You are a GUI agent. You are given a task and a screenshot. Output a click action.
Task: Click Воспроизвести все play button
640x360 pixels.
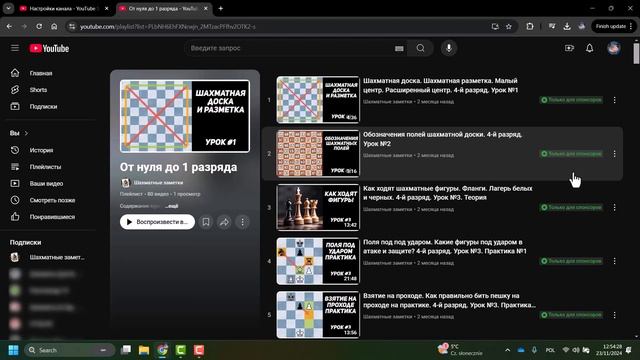coord(157,222)
